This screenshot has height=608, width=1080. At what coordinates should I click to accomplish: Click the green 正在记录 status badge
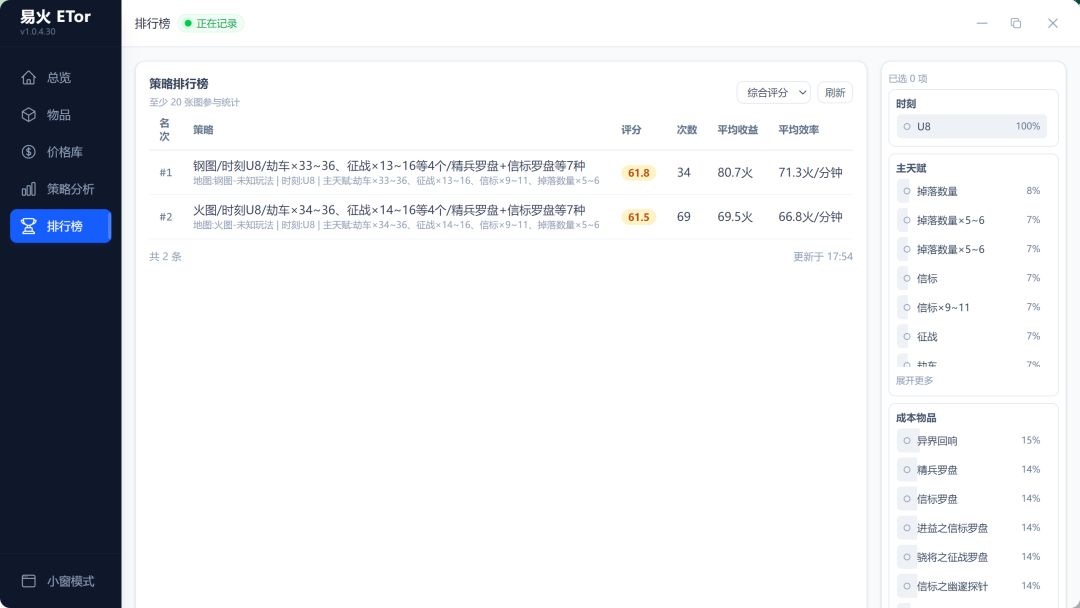coord(211,23)
